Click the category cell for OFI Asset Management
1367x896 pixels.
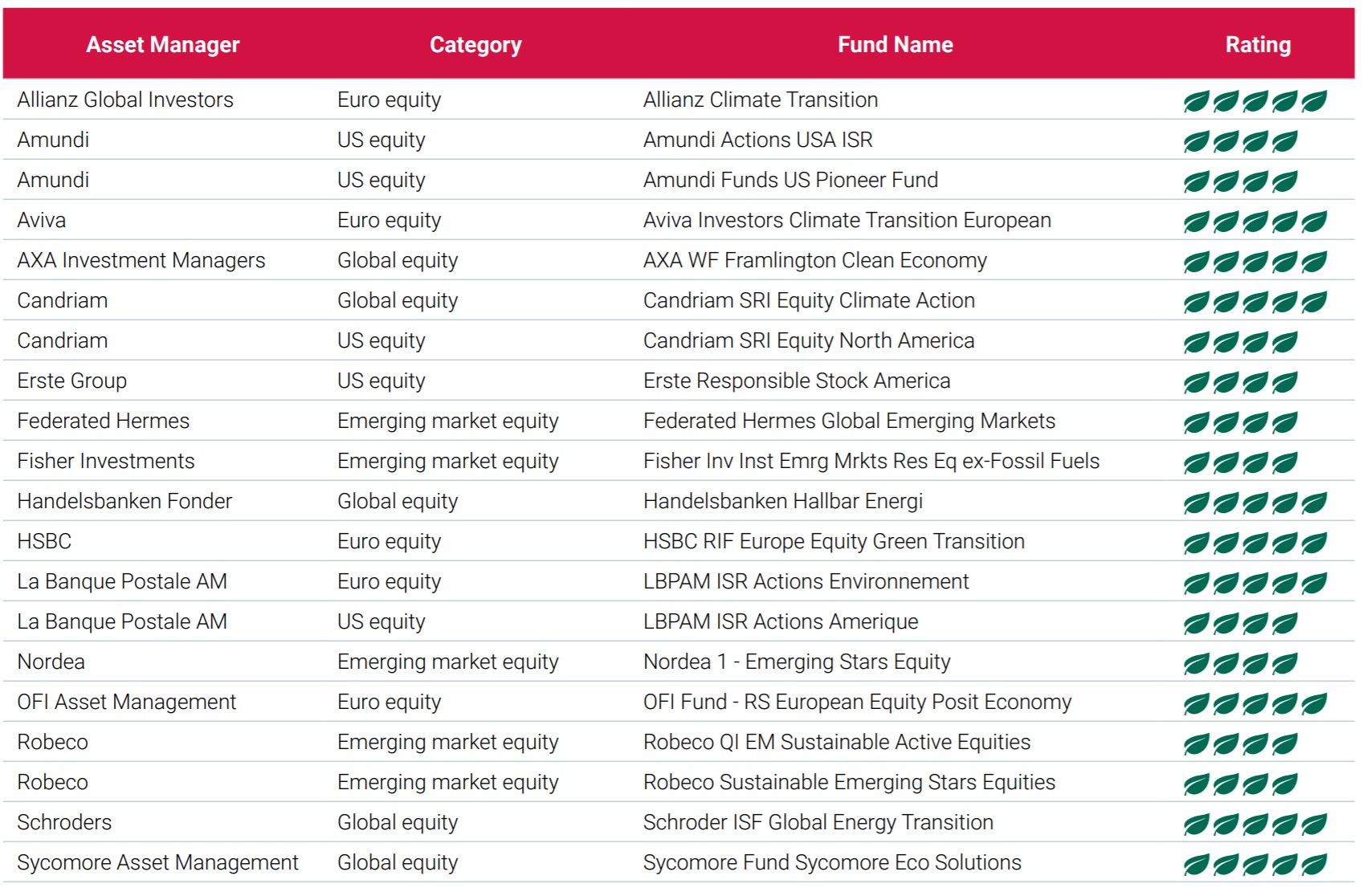coord(389,702)
